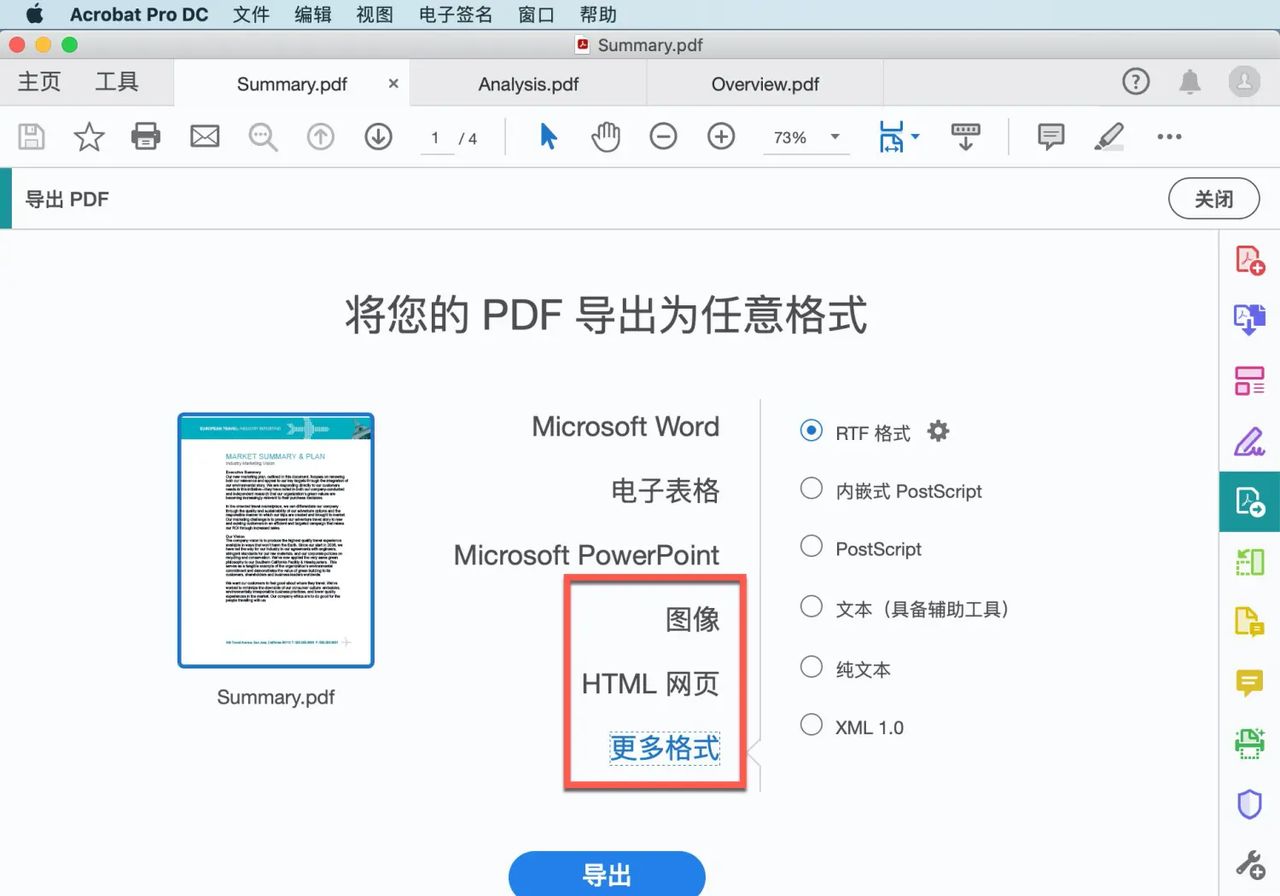Image resolution: width=1280 pixels, height=896 pixels.
Task: Choose 电子表格 export format
Action: point(666,491)
